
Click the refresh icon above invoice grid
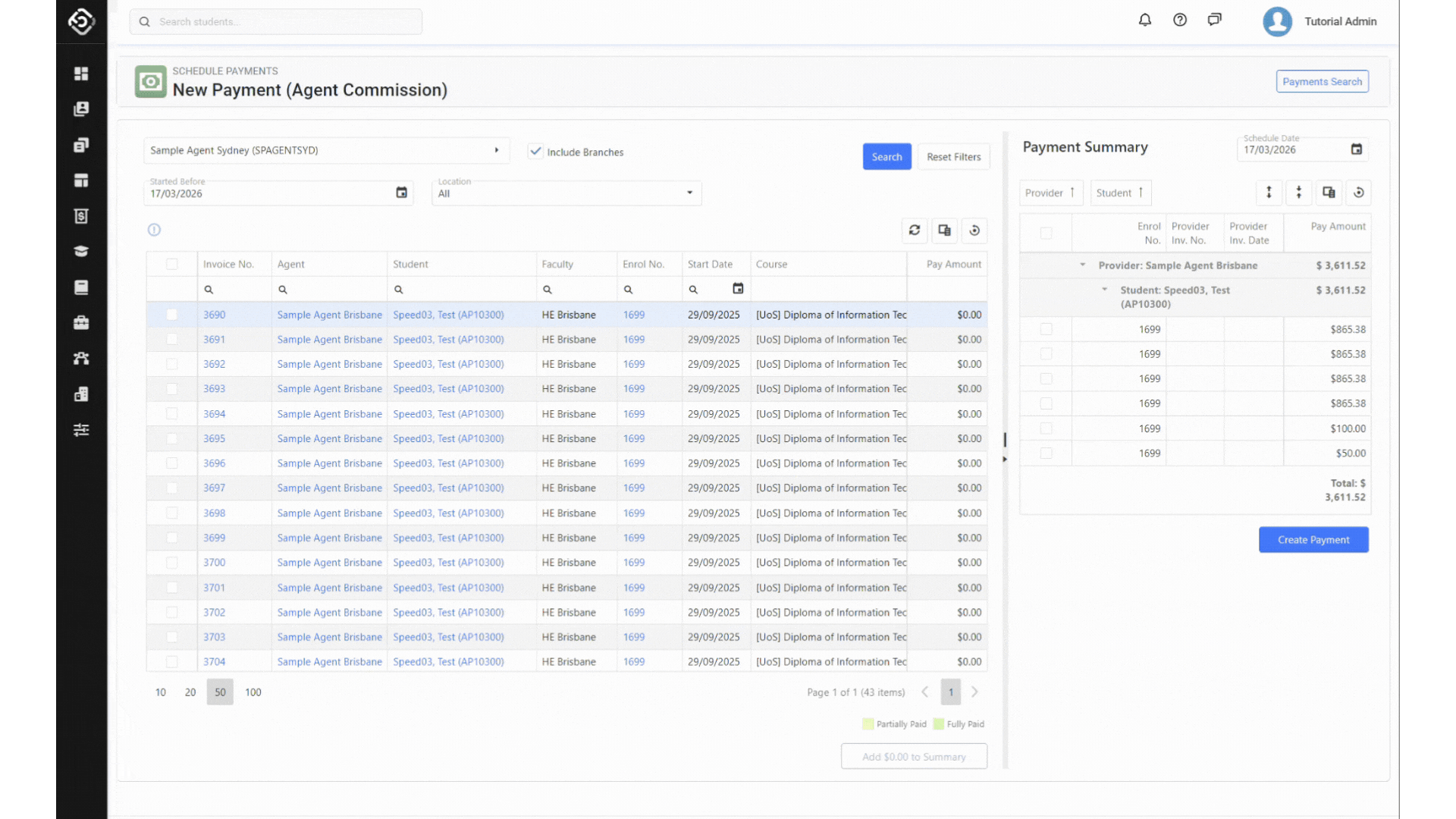[x=915, y=231]
